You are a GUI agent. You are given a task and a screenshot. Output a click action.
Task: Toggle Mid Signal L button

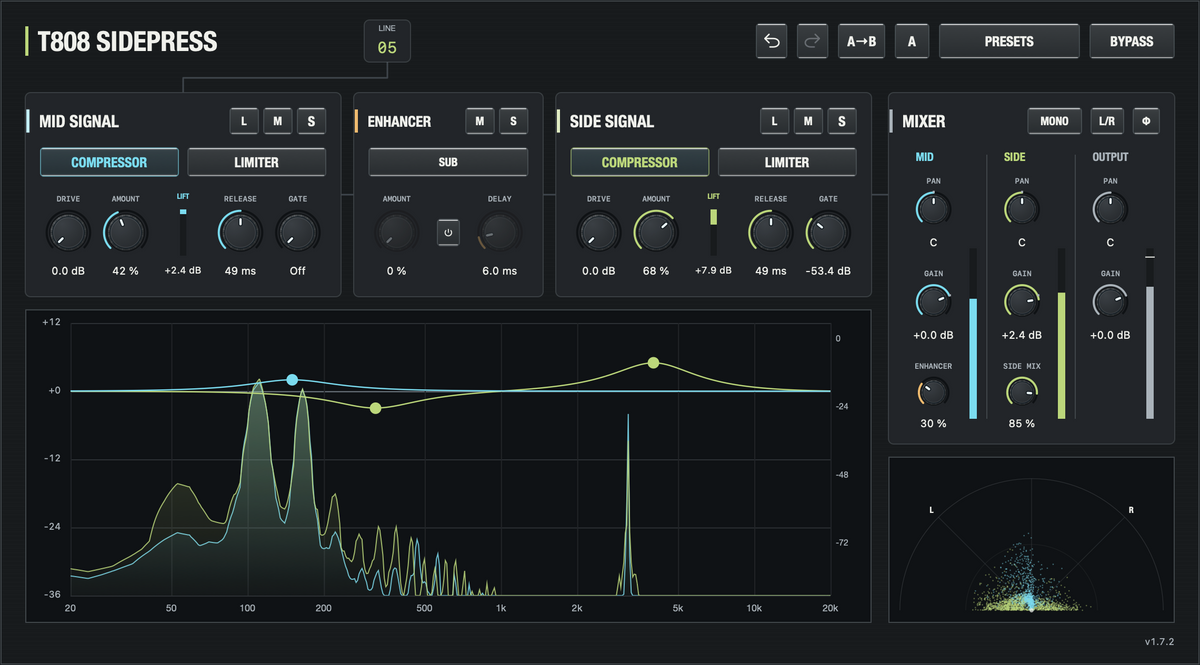pos(244,121)
